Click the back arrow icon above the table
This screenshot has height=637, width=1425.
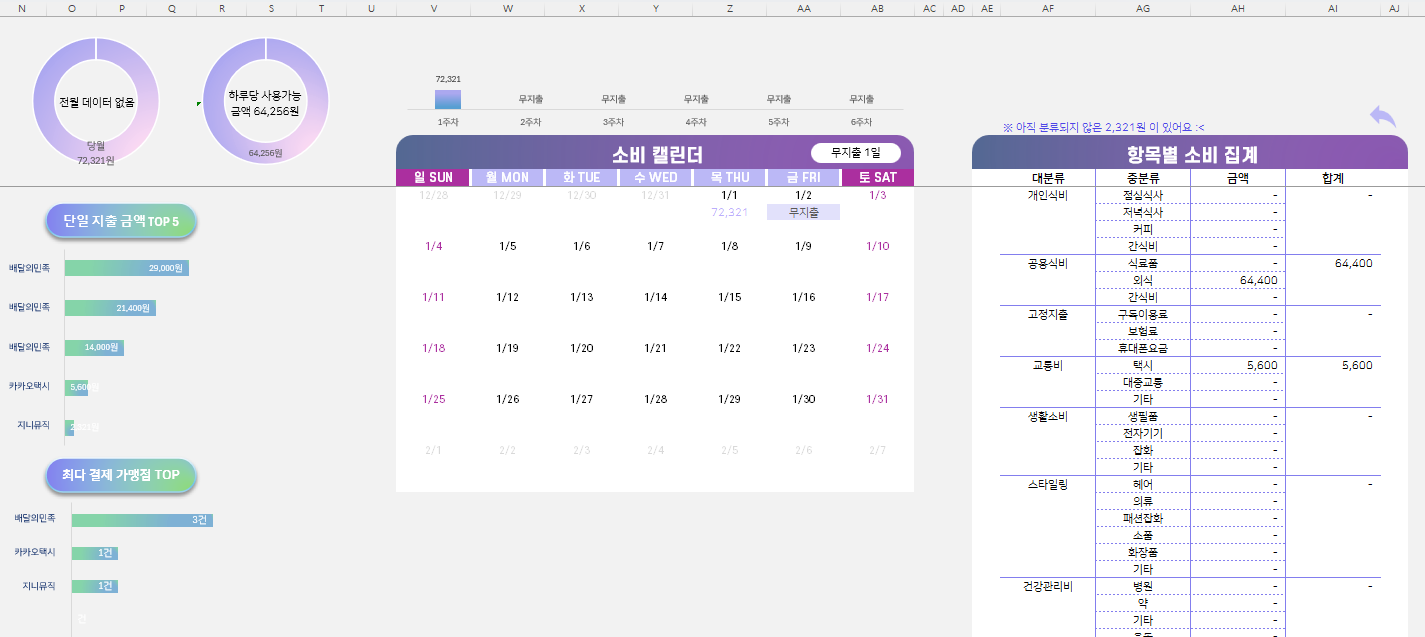(x=1383, y=116)
